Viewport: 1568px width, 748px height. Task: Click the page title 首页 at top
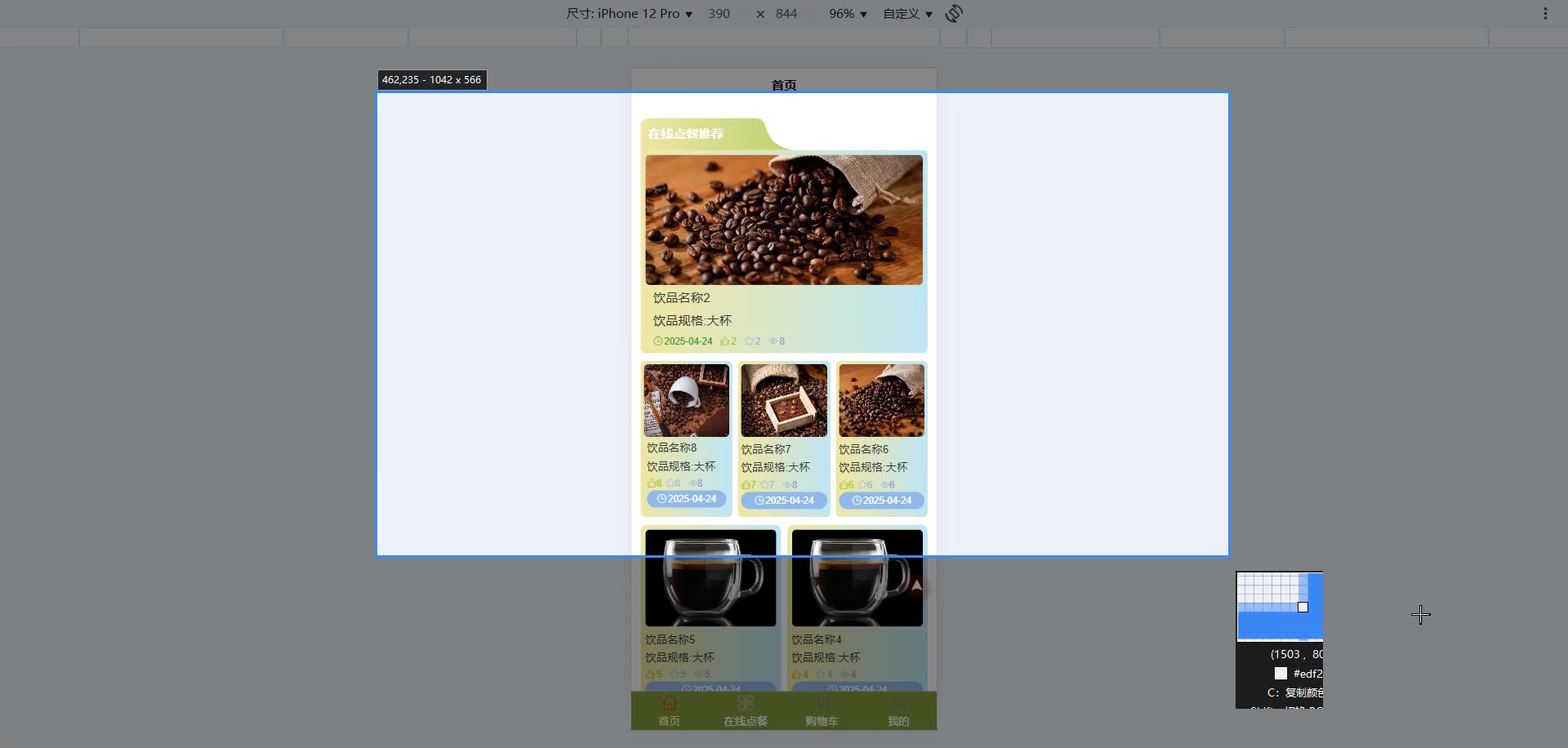click(784, 85)
